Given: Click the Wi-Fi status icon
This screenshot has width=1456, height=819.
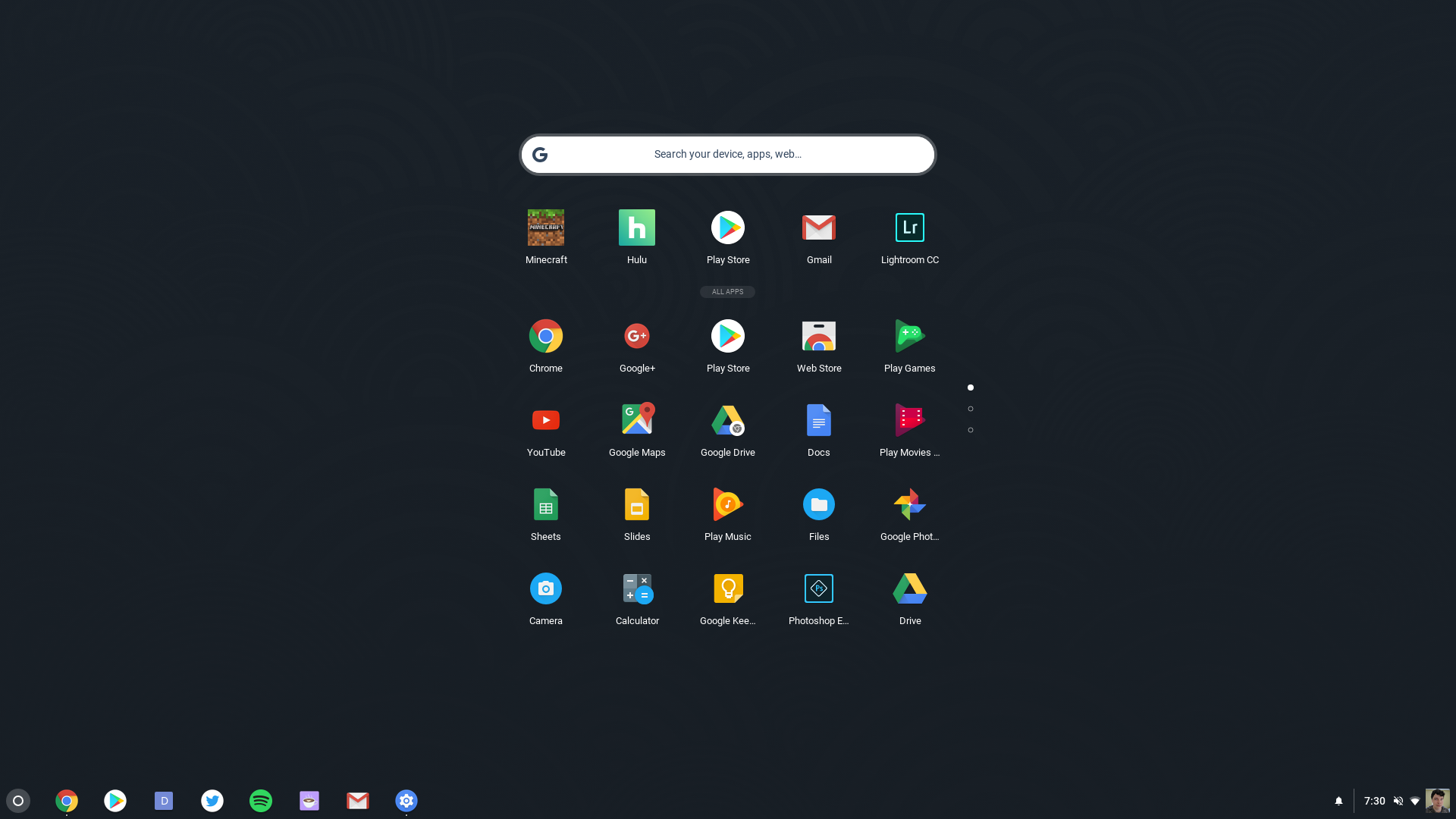Looking at the screenshot, I should (x=1415, y=801).
